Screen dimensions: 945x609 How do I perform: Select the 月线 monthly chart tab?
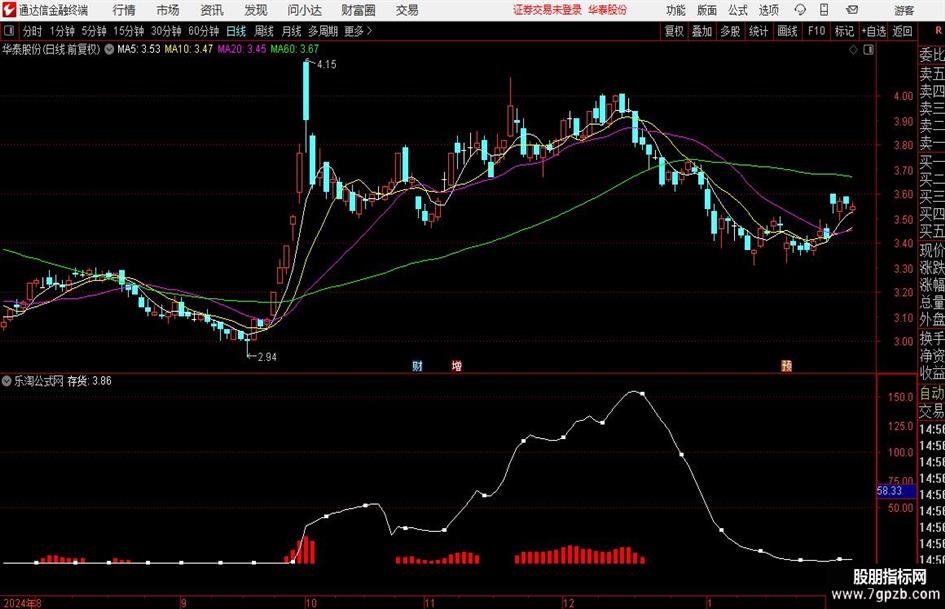click(292, 31)
